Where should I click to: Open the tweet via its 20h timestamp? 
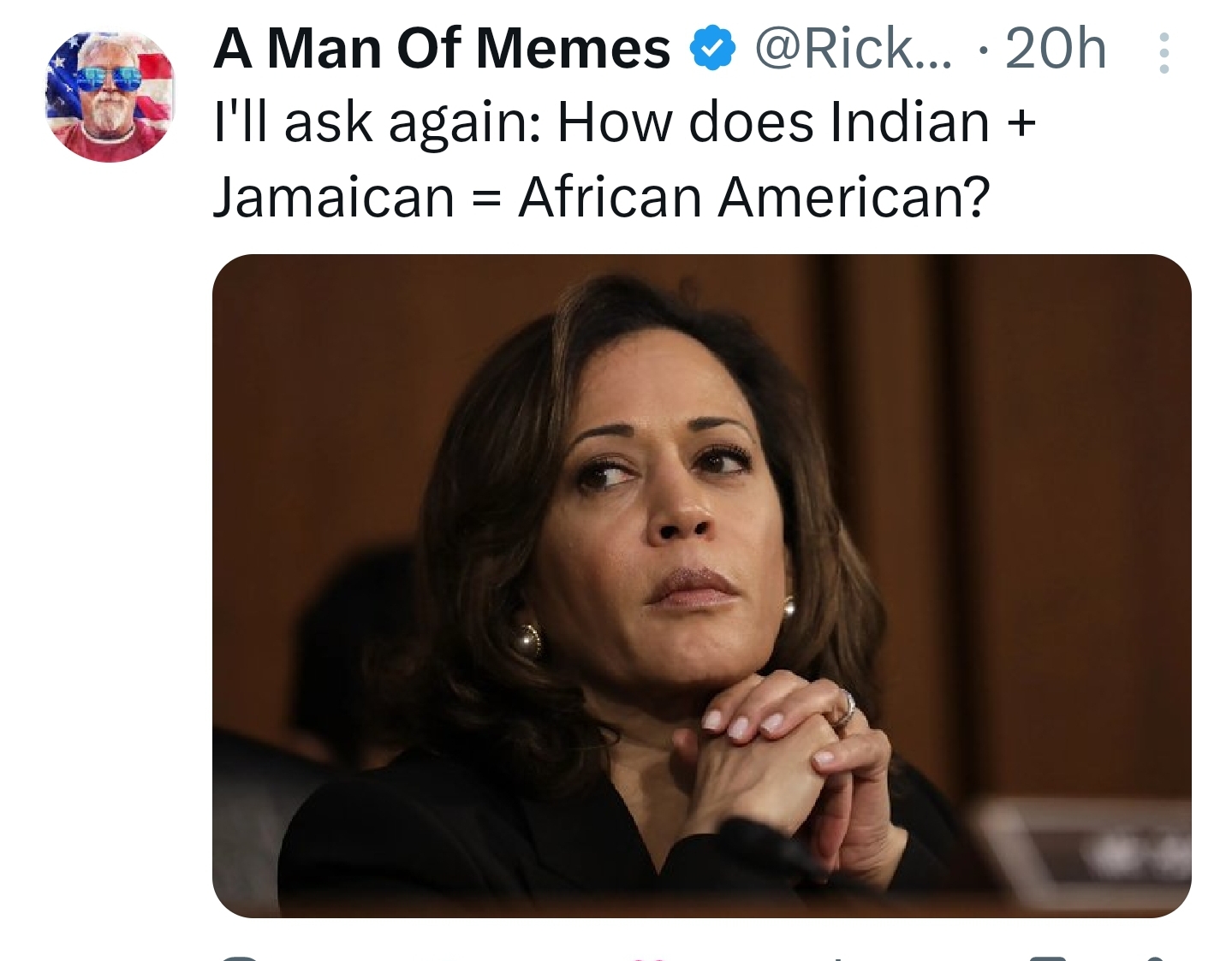click(x=1055, y=48)
